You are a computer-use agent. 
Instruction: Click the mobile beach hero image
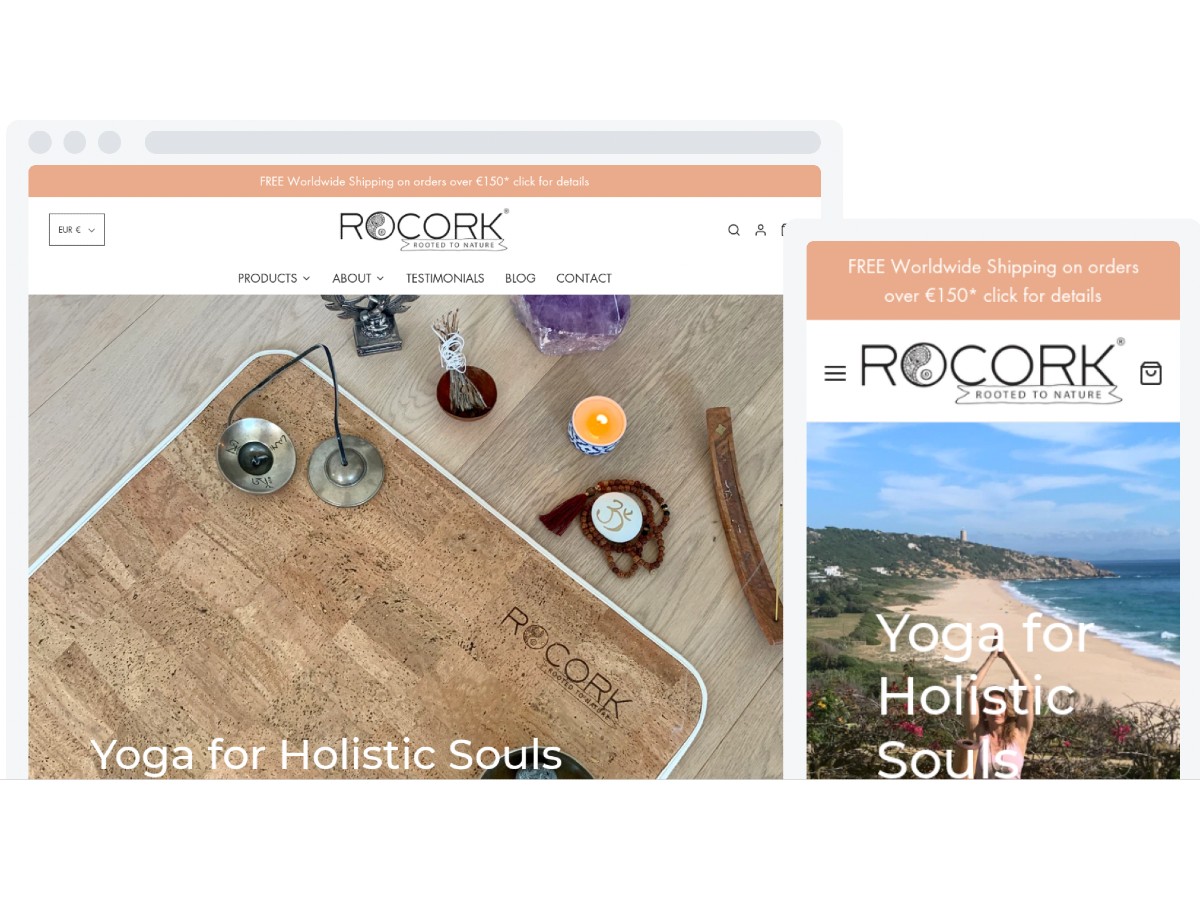coord(993,600)
